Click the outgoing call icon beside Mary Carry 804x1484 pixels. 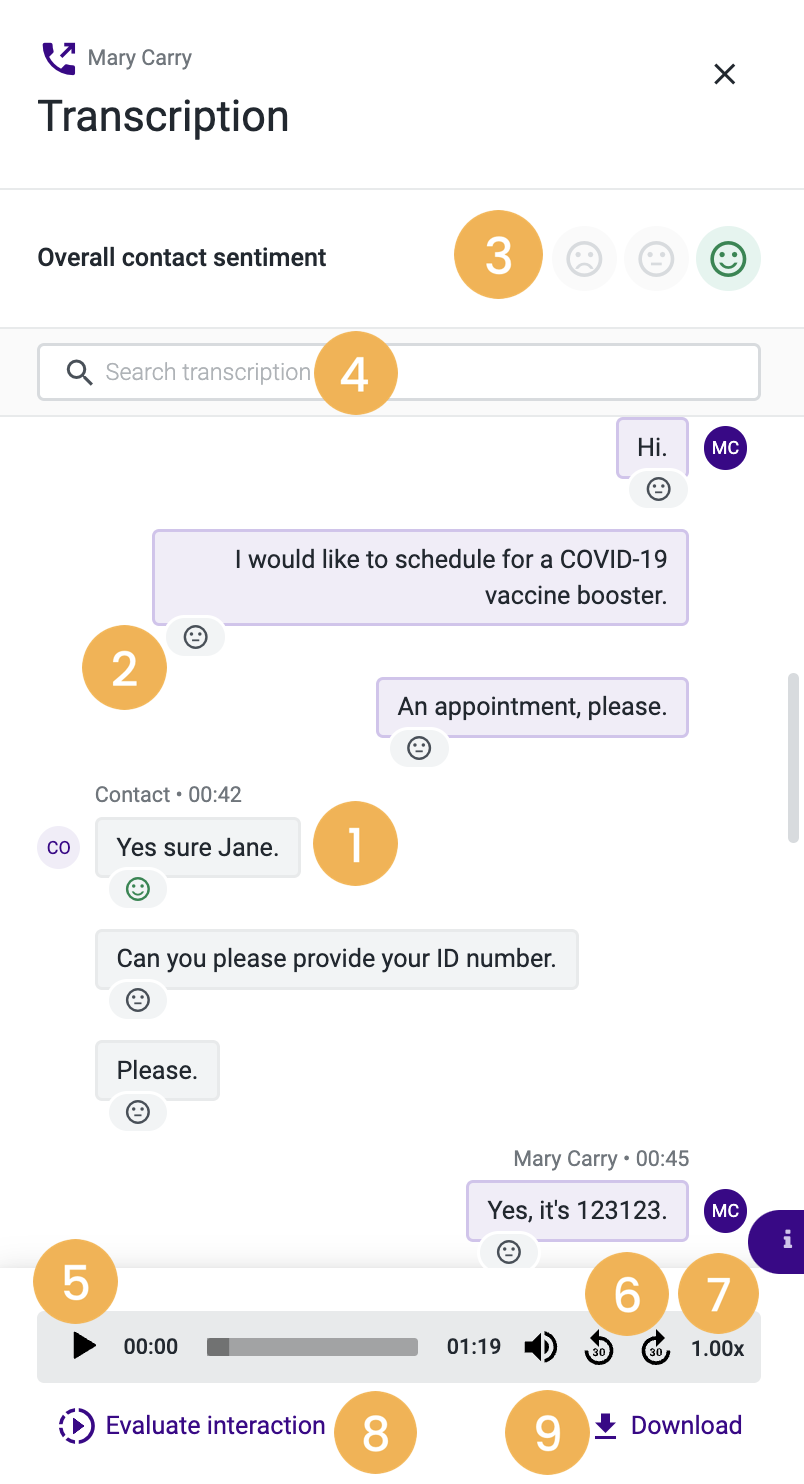(x=59, y=57)
